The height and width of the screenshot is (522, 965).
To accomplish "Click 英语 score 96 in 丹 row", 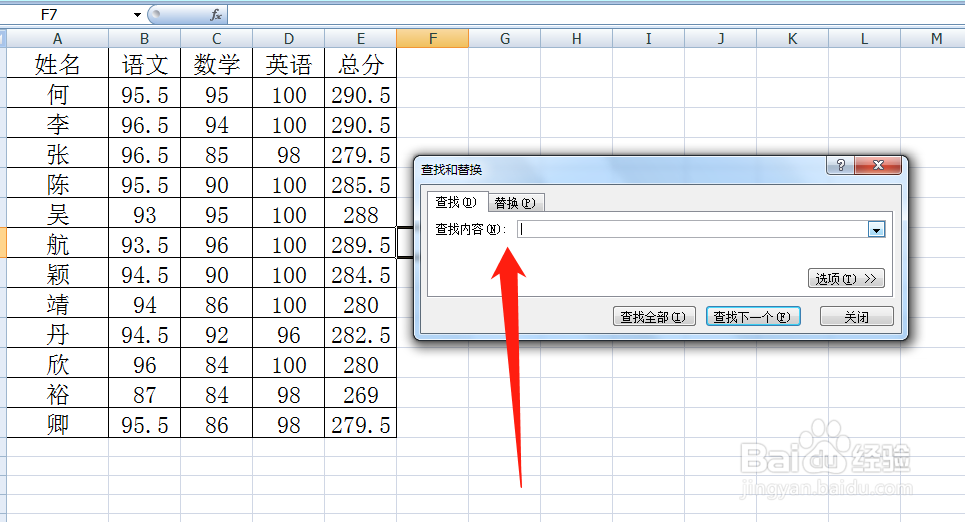I will (x=289, y=333).
